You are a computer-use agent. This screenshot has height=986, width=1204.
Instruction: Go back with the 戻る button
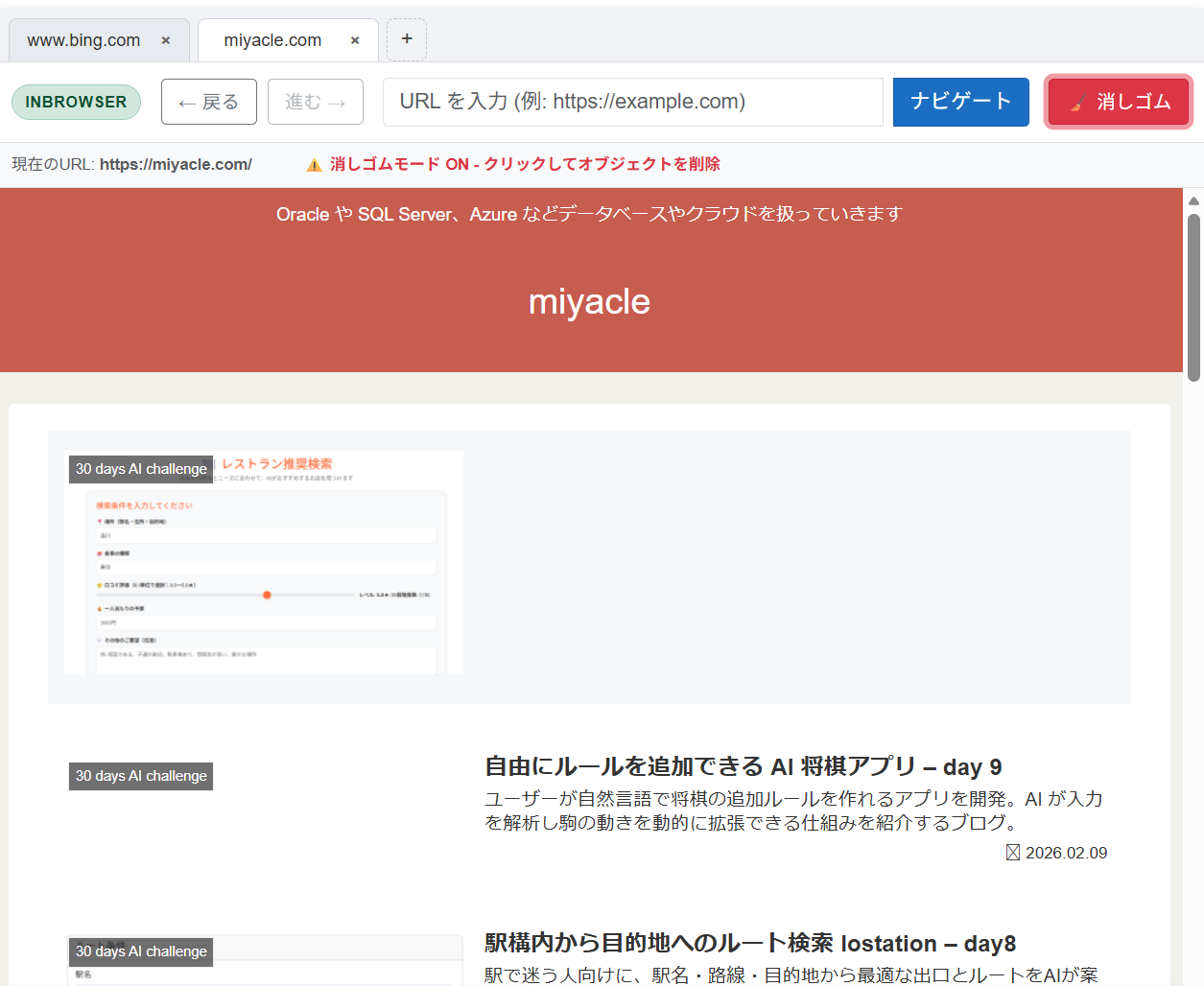coord(209,102)
